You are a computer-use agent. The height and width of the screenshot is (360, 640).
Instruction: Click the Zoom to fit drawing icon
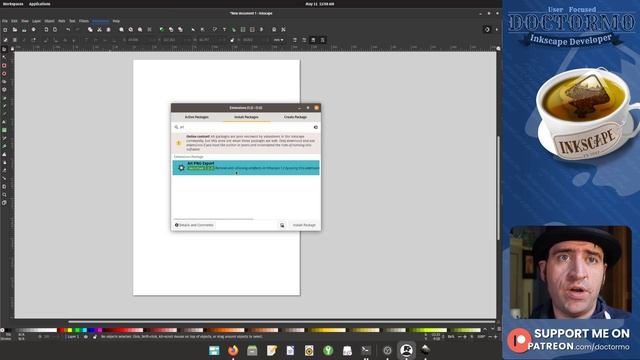pyautogui.click(x=131, y=30)
